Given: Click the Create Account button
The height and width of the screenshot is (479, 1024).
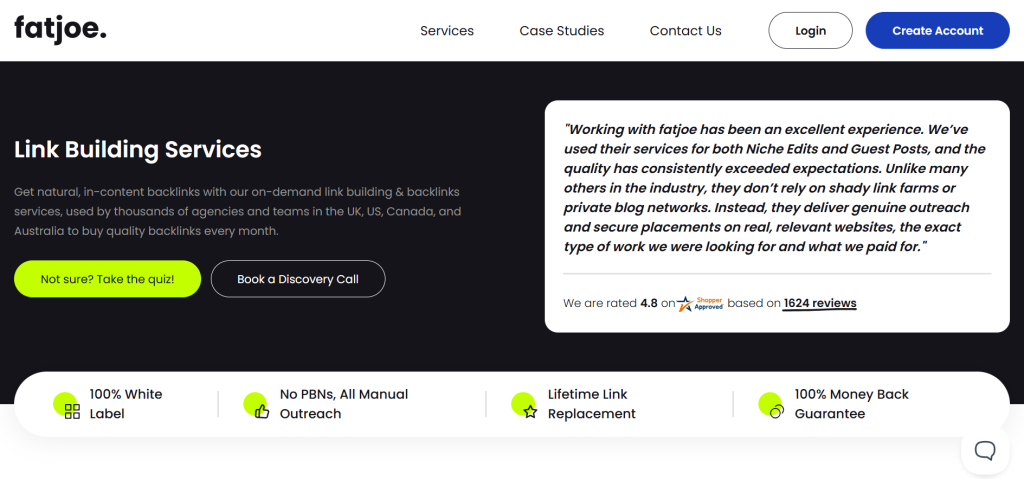Looking at the screenshot, I should tap(937, 31).
